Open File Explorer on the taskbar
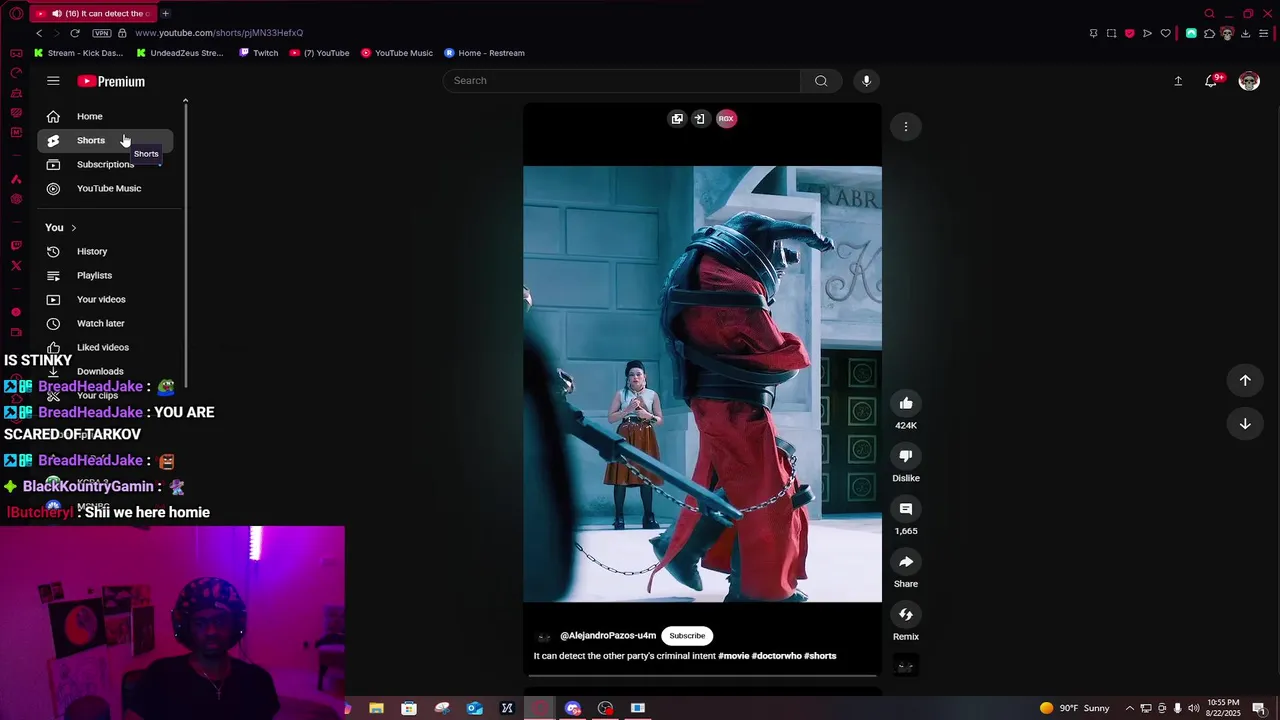This screenshot has width=1280, height=720. coord(376,708)
